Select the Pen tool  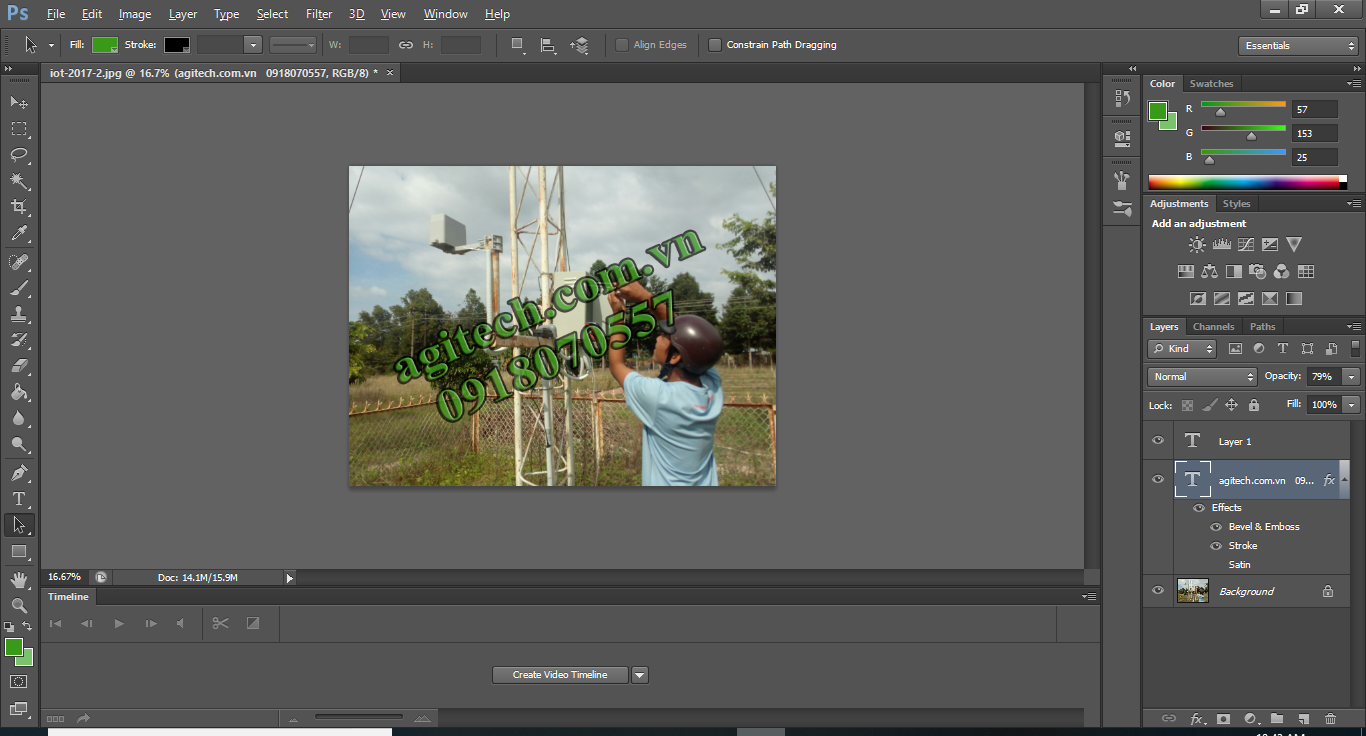[19, 472]
